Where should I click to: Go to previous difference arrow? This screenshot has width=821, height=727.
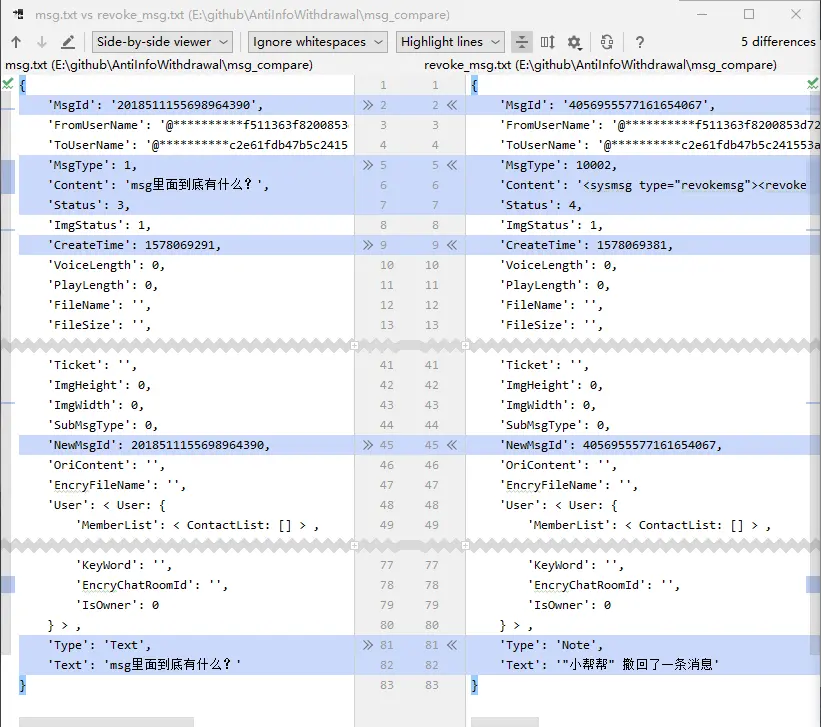point(16,42)
